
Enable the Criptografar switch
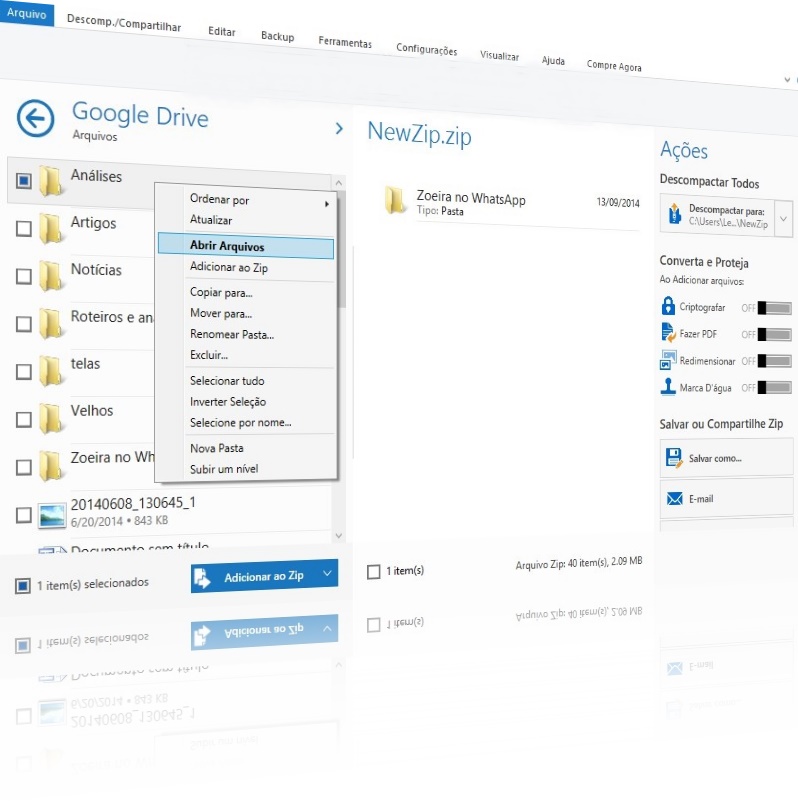click(774, 308)
